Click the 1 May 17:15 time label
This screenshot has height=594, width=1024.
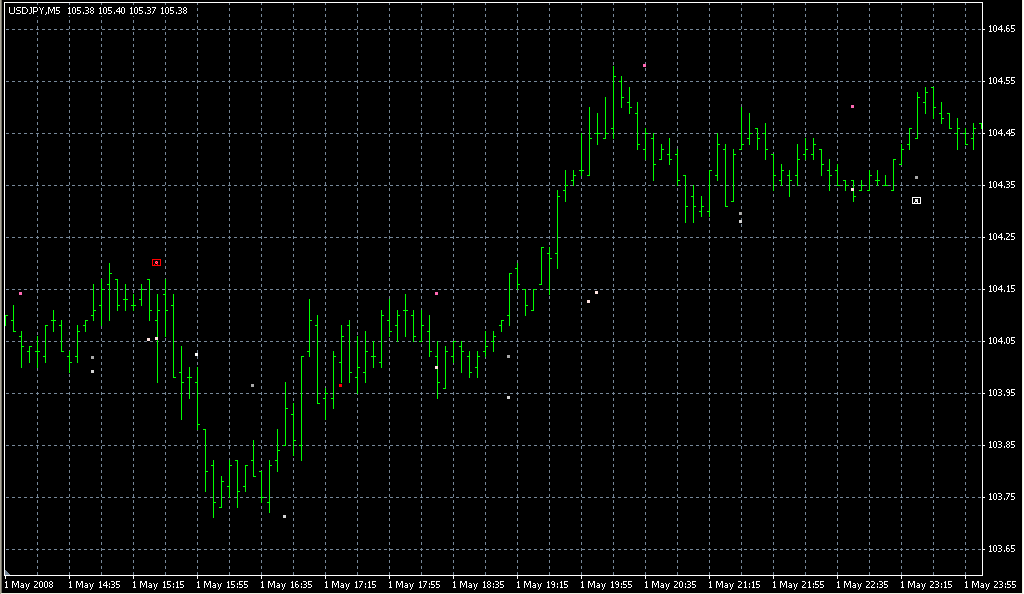click(x=350, y=585)
